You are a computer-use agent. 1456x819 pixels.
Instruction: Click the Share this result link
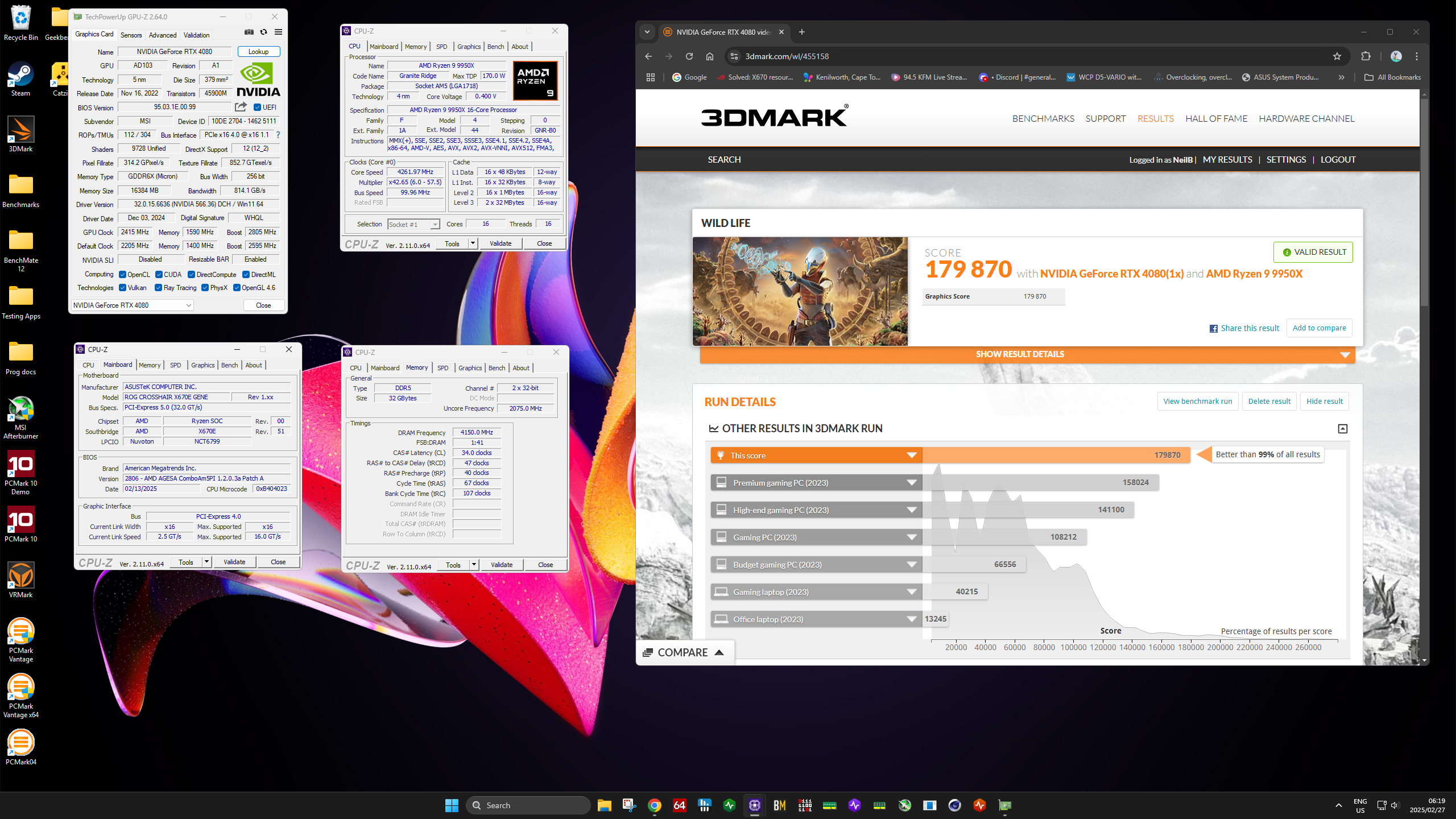1244,328
